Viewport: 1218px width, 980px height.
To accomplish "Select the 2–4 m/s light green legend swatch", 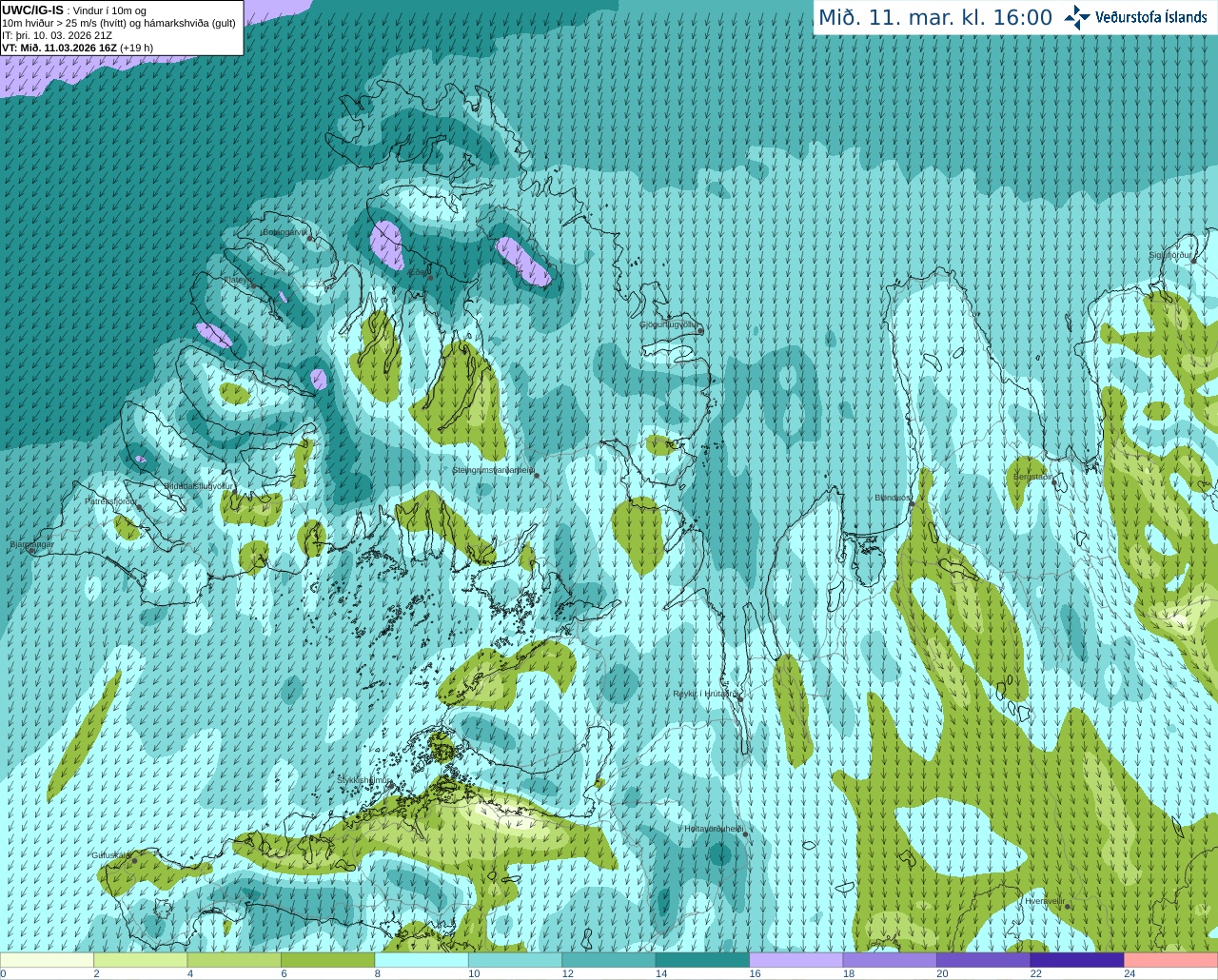I will pos(141,960).
